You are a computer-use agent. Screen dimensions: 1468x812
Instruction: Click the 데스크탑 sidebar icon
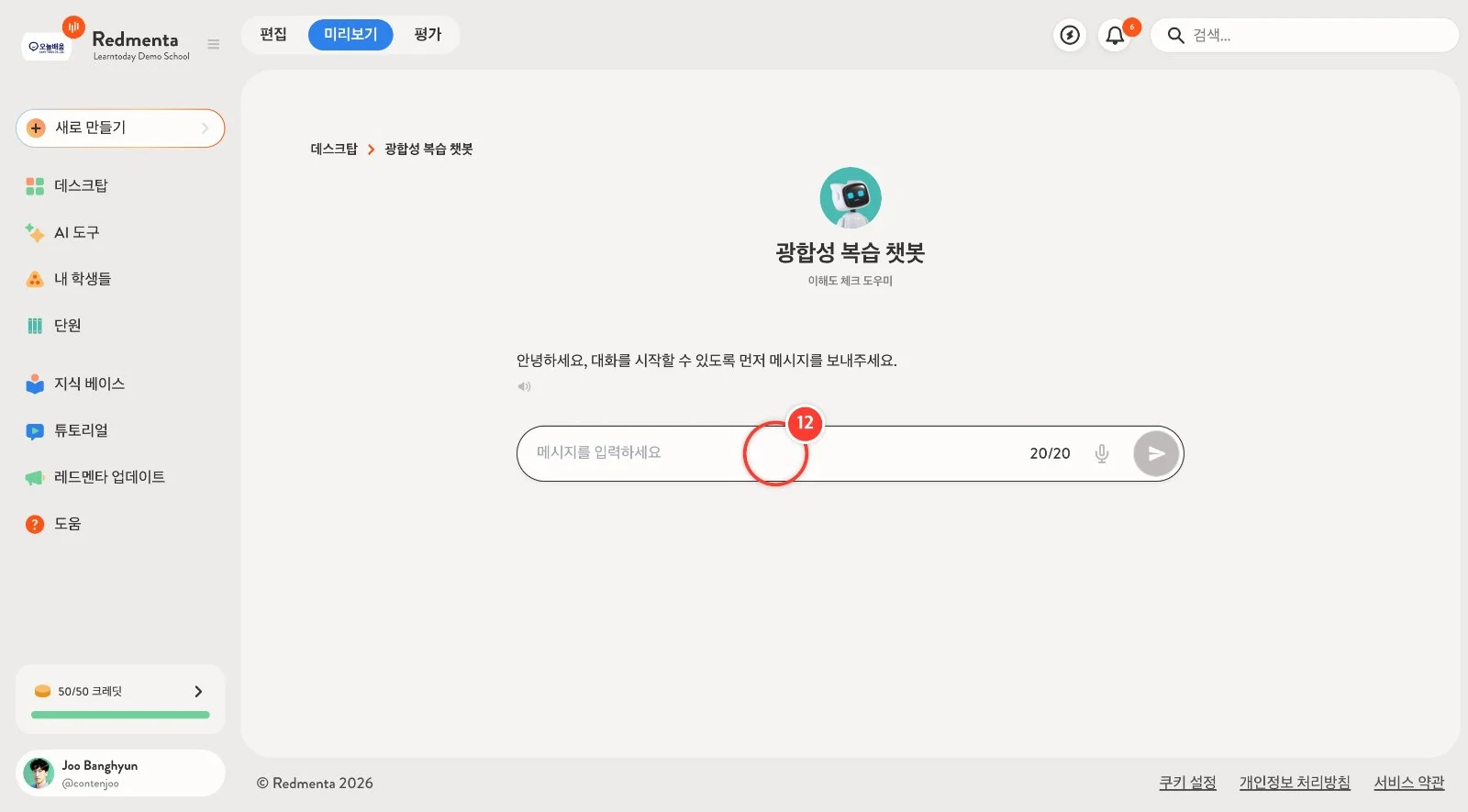pos(35,186)
